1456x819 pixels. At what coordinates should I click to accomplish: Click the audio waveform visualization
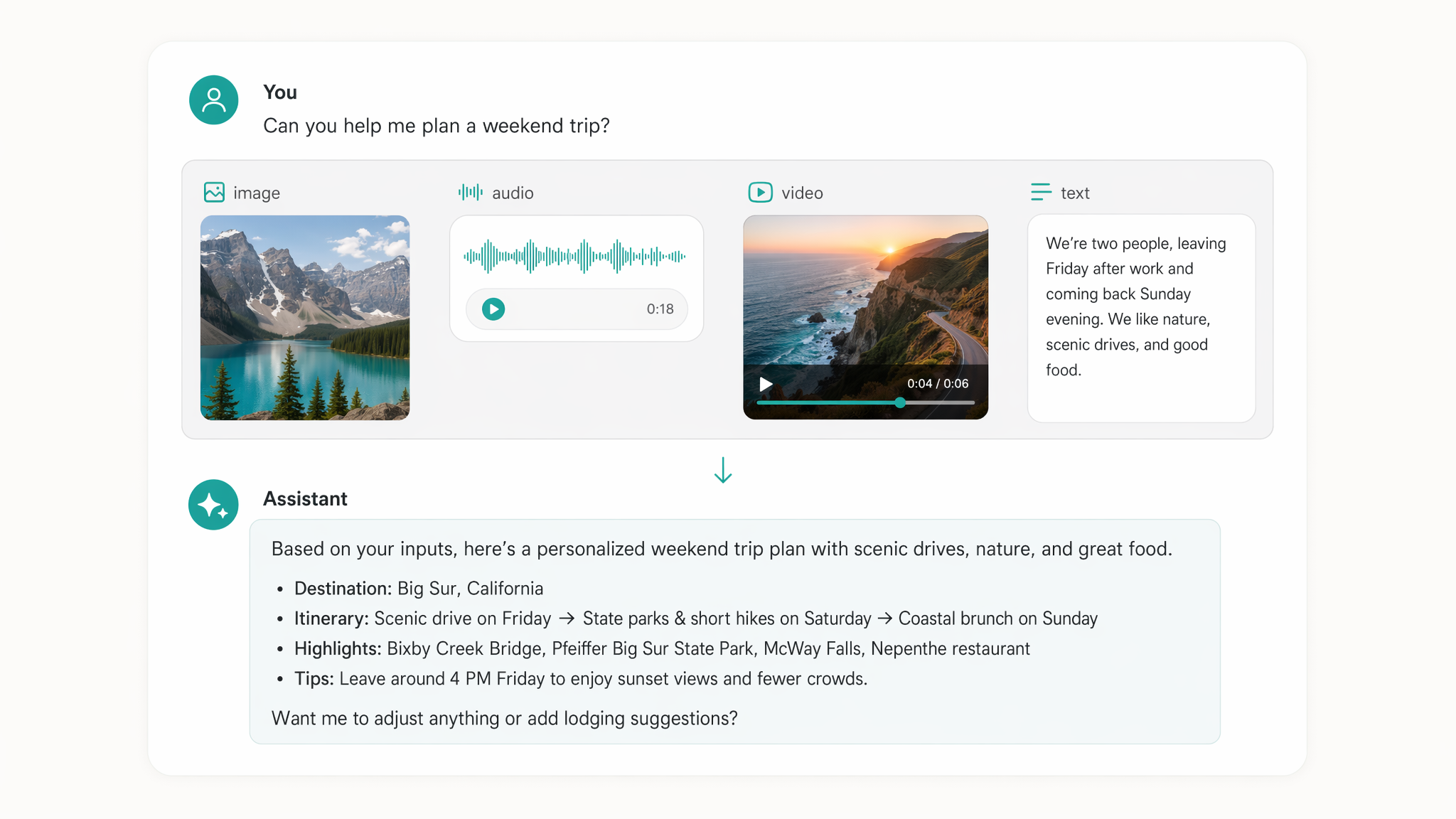click(x=574, y=256)
